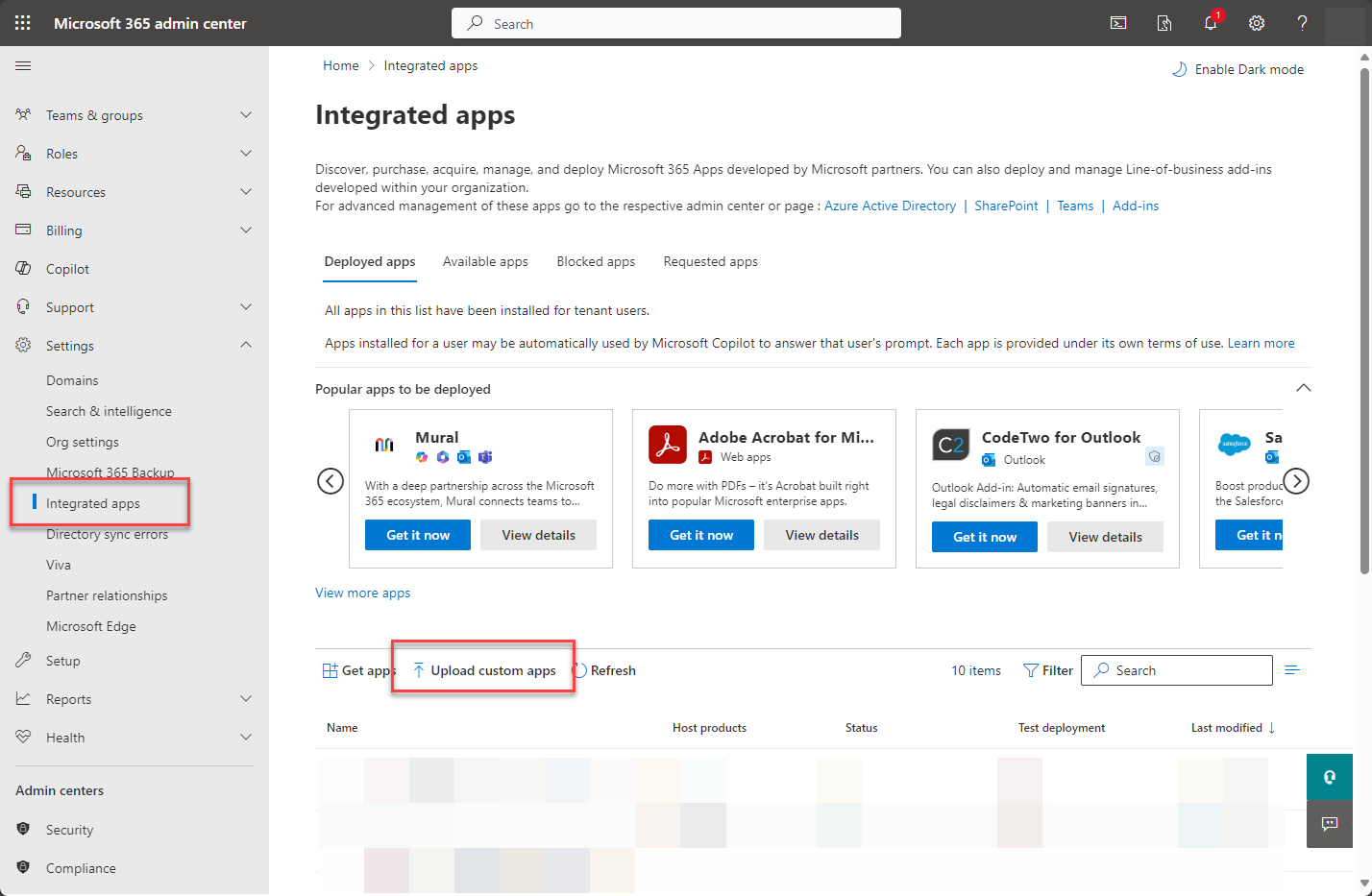
Task: Open Org settings
Action: (x=83, y=442)
